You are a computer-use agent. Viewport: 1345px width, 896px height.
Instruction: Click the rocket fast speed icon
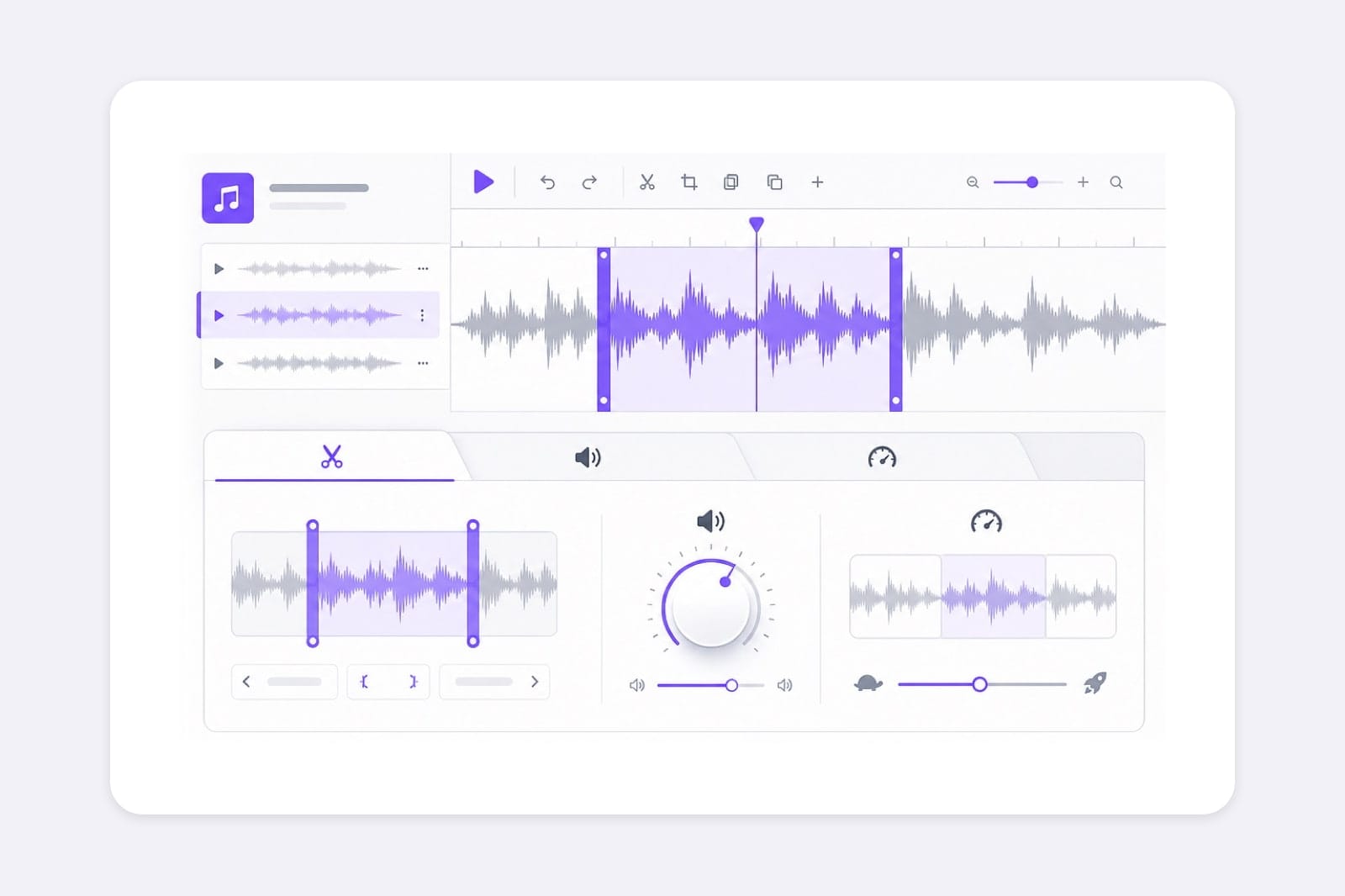(1094, 683)
